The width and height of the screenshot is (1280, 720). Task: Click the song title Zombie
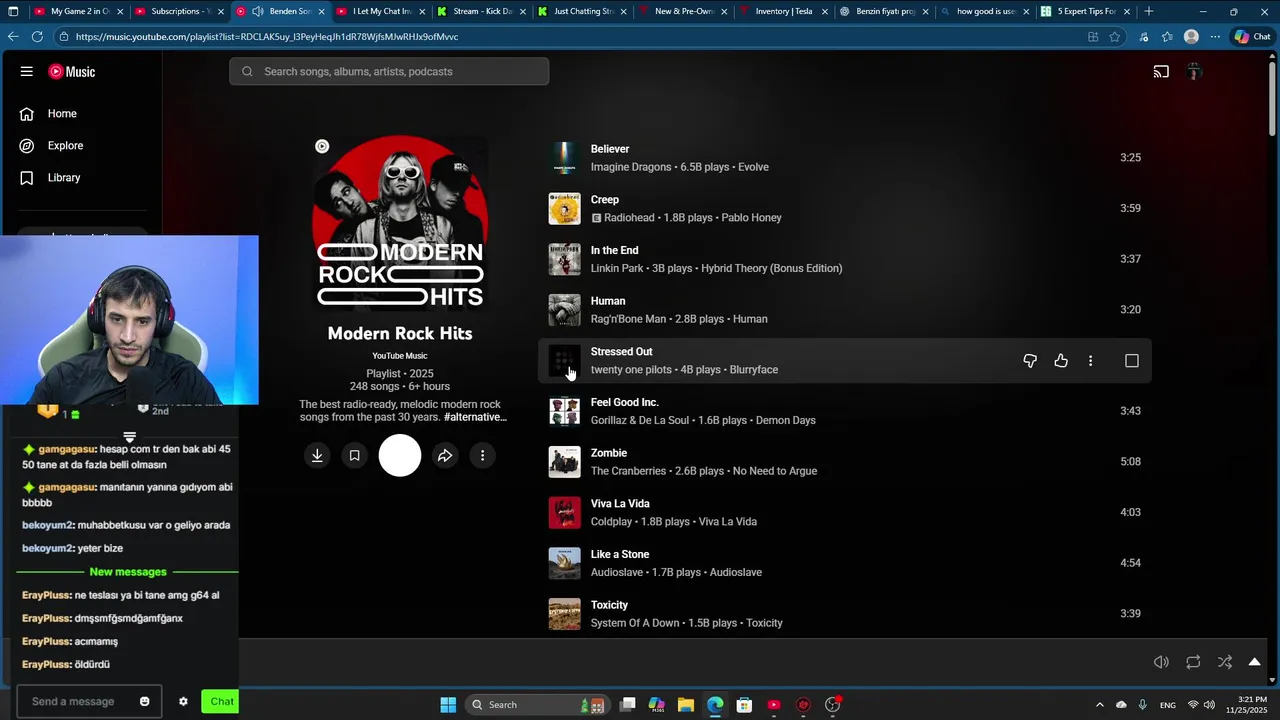tap(609, 453)
